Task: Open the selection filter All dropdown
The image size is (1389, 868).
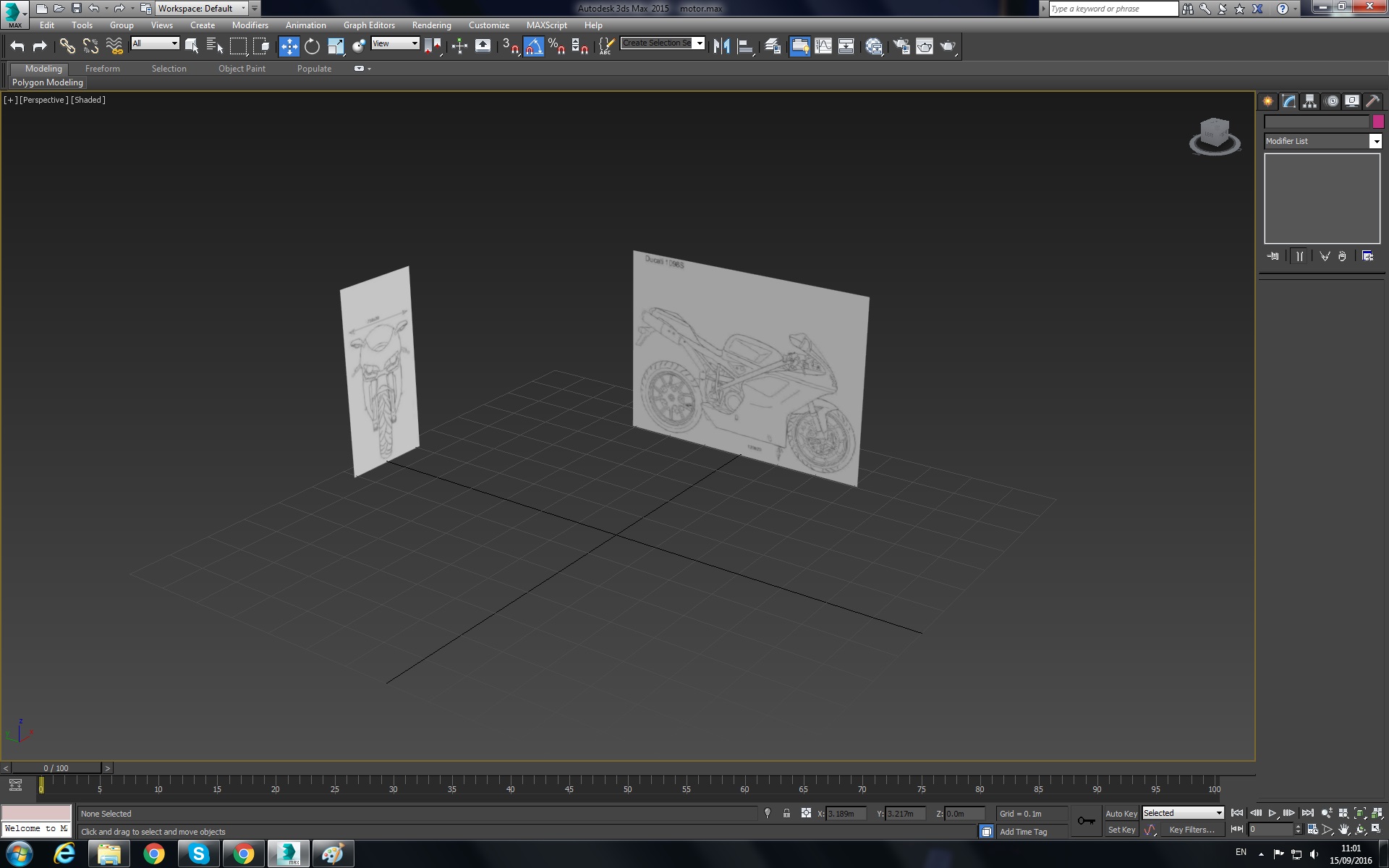Action: (155, 43)
